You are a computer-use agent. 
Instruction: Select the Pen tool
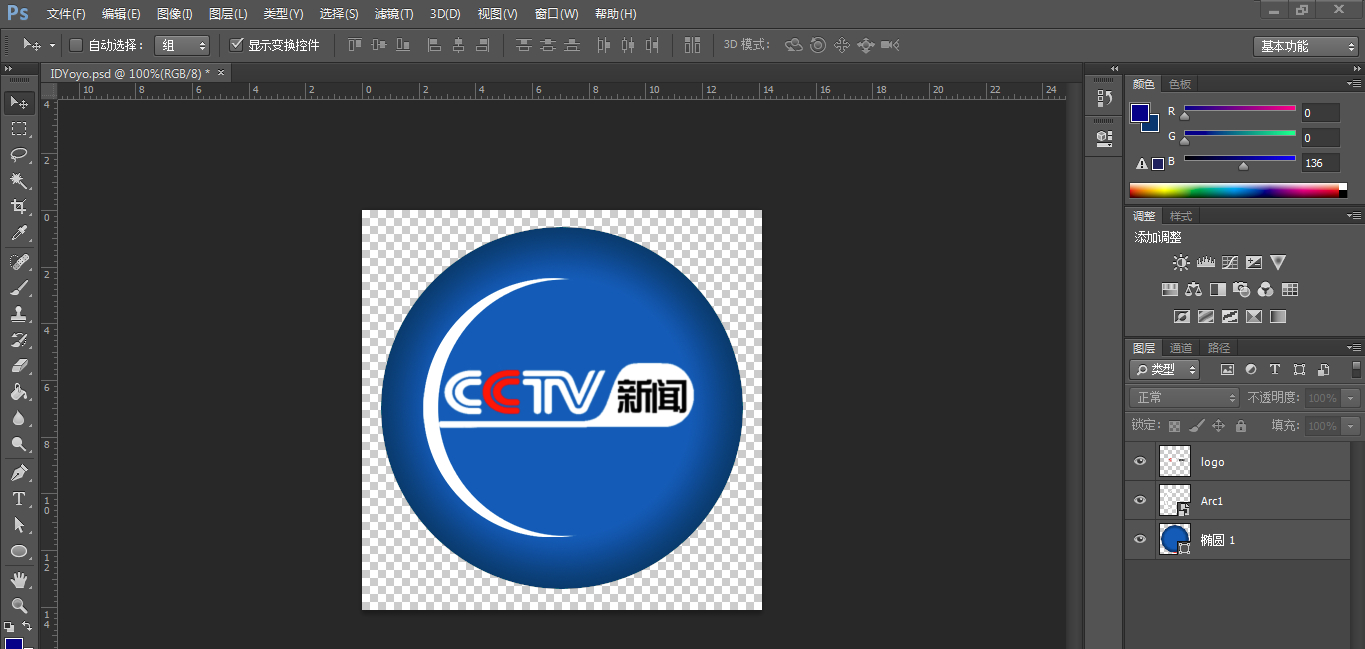(19, 473)
